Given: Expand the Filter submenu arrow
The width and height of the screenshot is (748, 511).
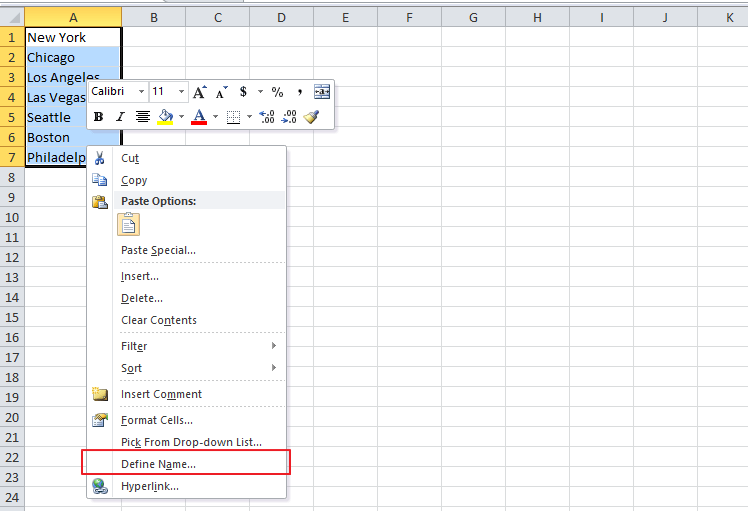Looking at the screenshot, I should click(x=274, y=345).
